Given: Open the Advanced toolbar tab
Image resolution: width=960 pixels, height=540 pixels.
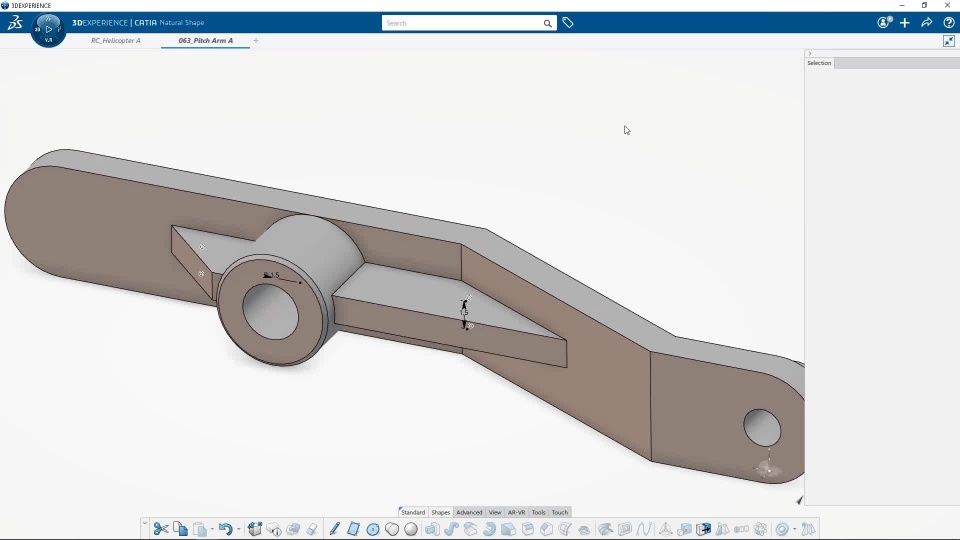Looking at the screenshot, I should coord(469,512).
